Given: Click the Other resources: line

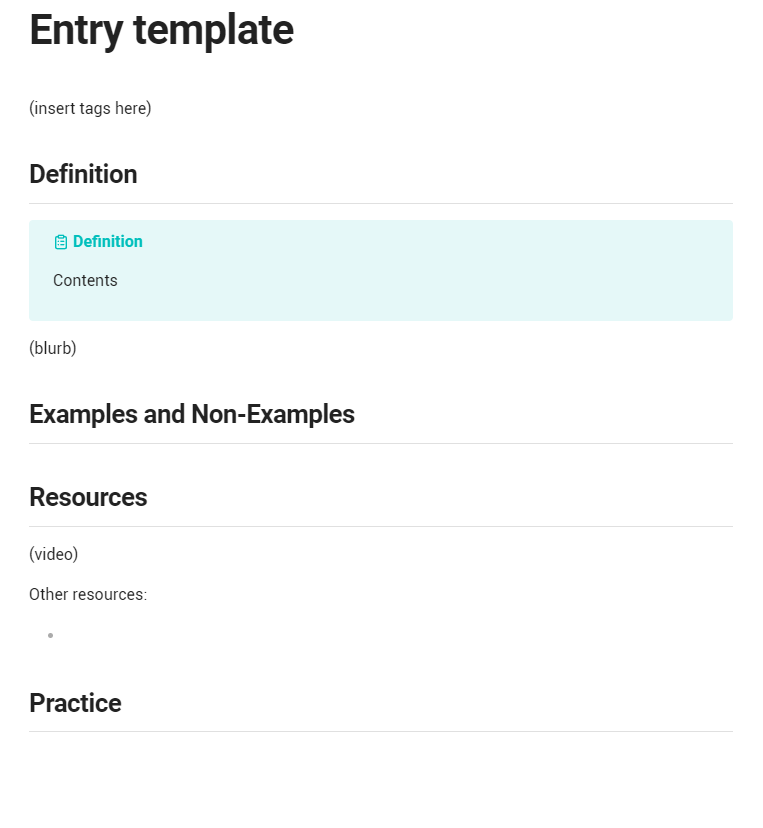Looking at the screenshot, I should pos(88,595).
